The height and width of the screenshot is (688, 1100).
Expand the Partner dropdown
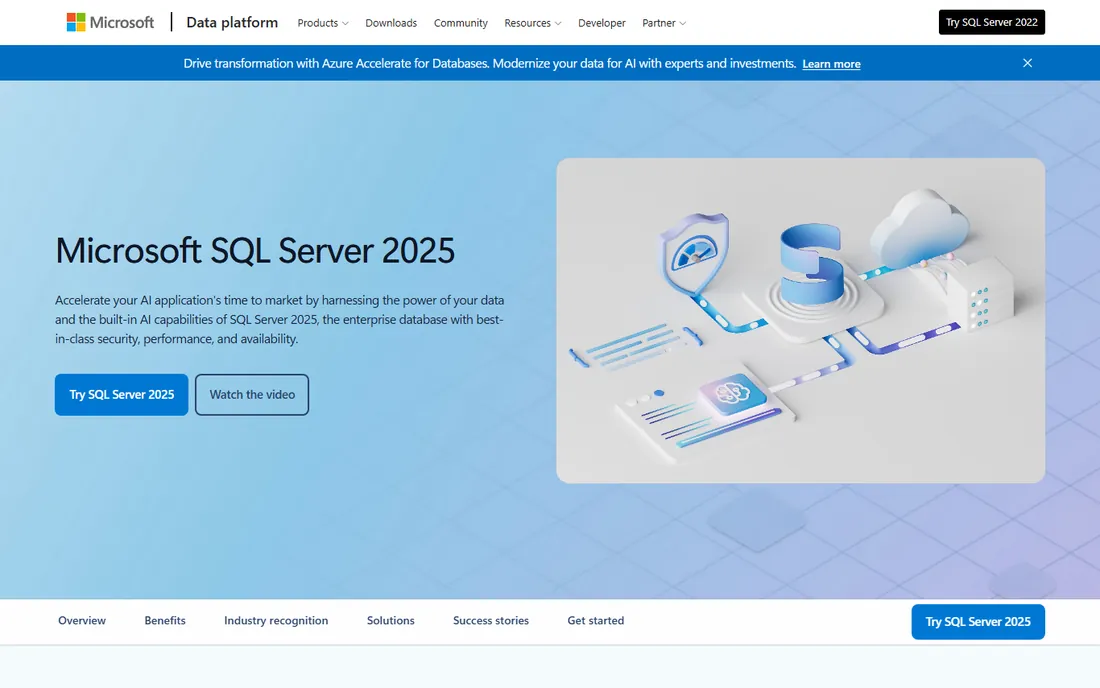point(664,23)
